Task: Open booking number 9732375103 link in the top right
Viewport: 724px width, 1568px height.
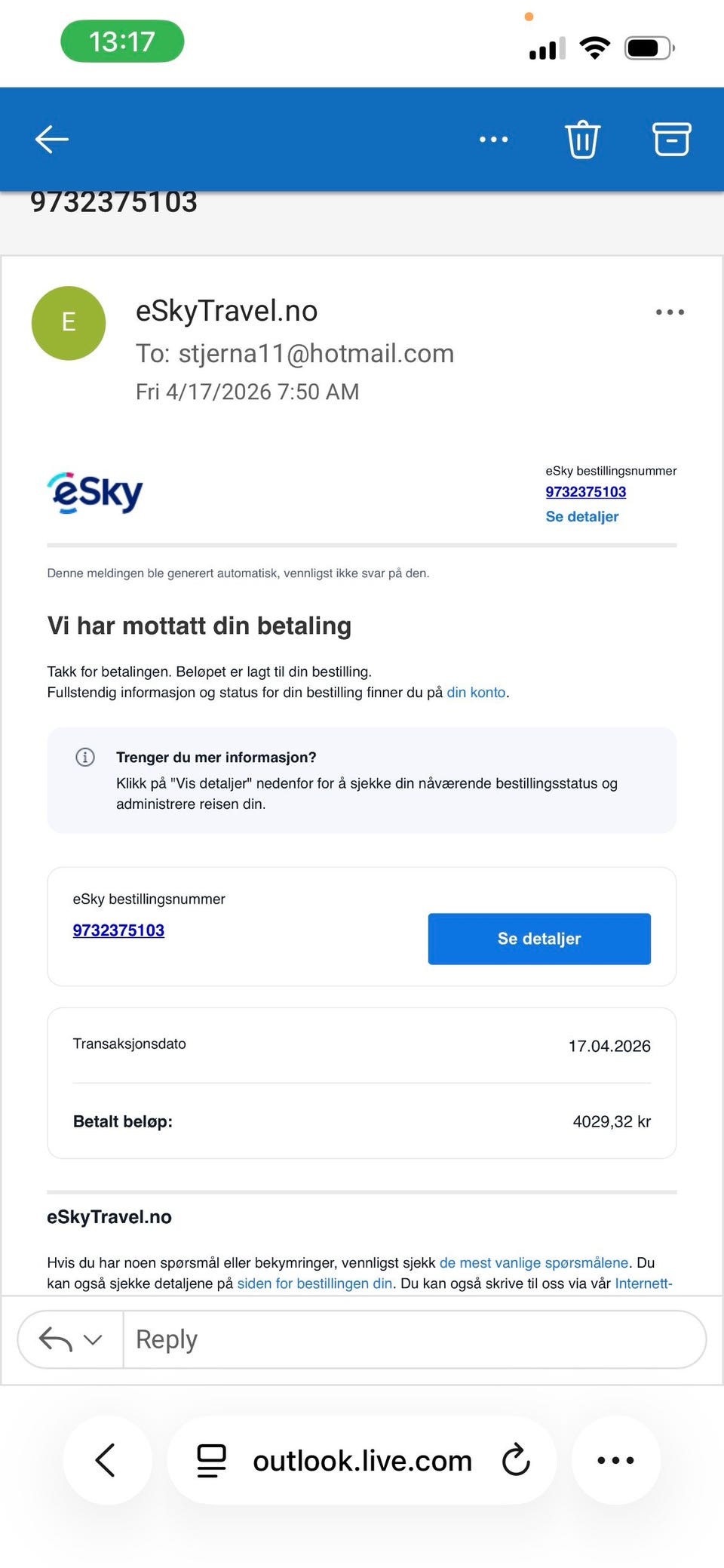Action: point(586,492)
